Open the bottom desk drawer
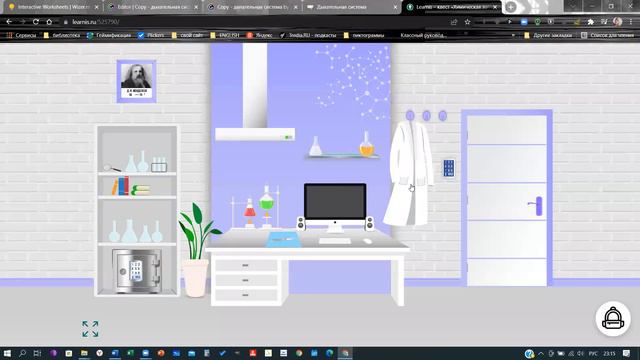This screenshot has width=640, height=360. pyautogui.click(x=245, y=295)
